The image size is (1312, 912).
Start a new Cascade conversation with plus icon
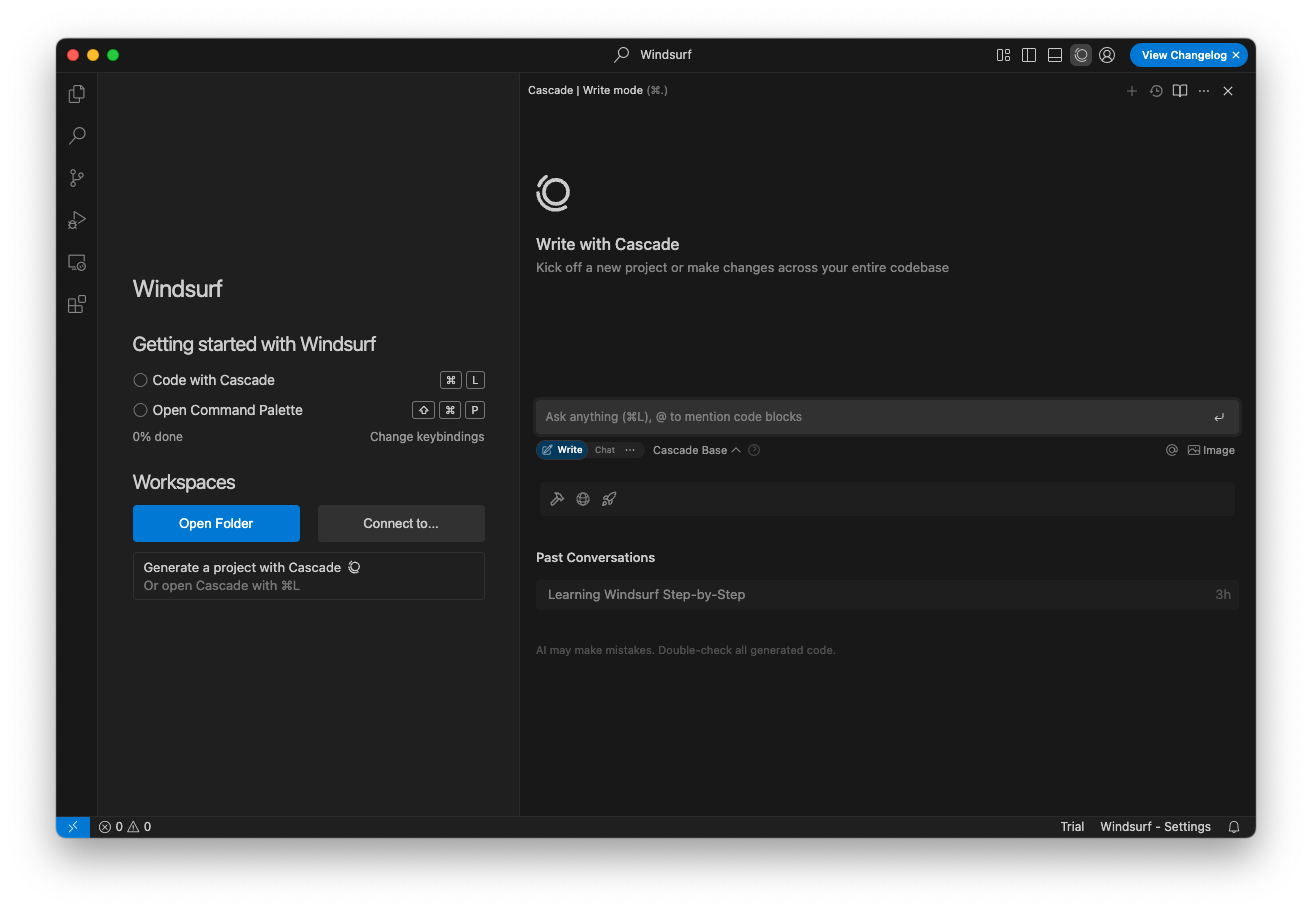[1132, 91]
